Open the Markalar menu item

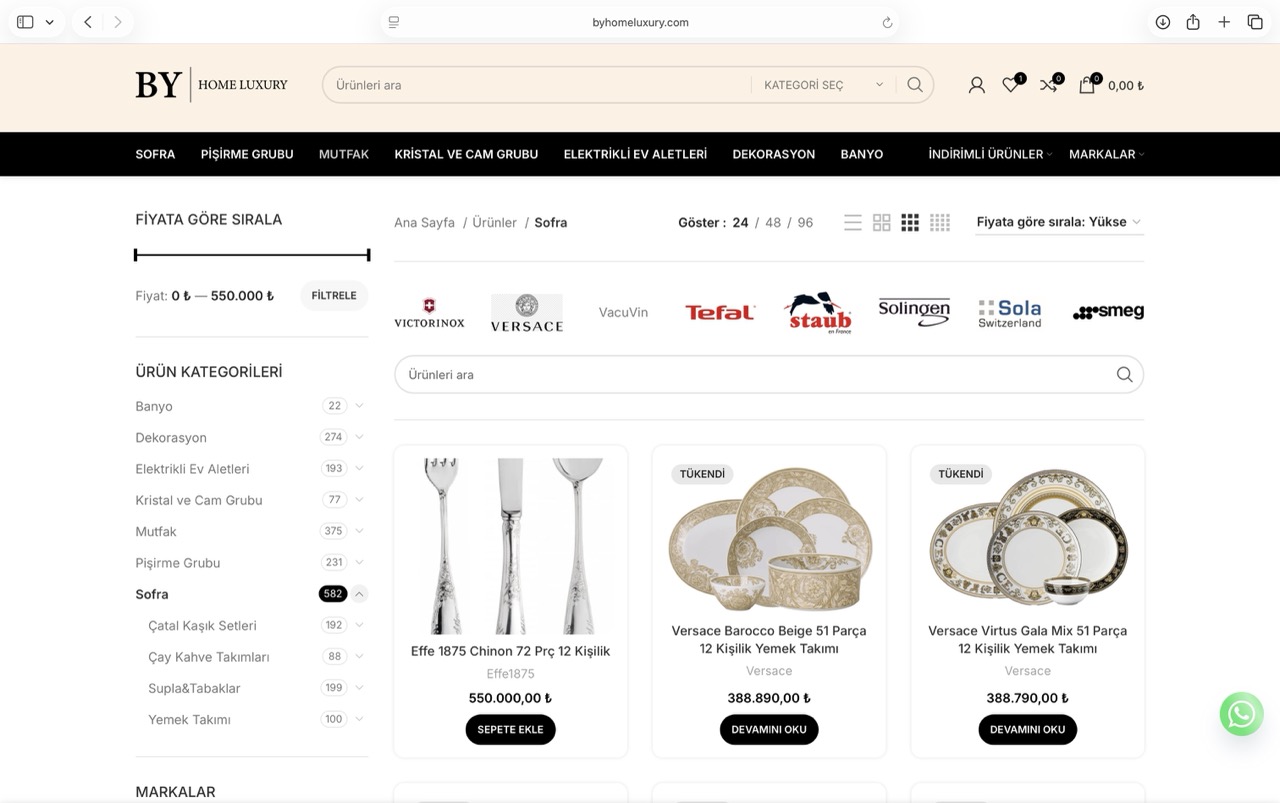1102,154
